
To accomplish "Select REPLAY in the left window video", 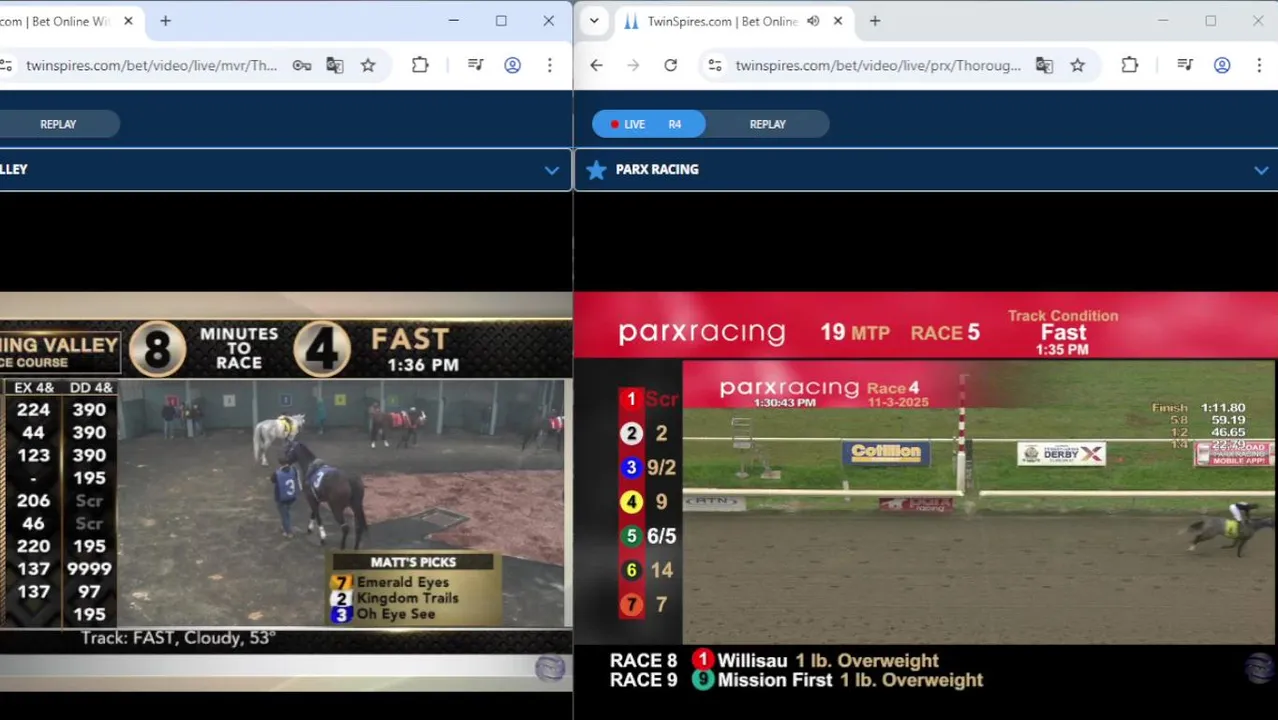I will point(58,124).
